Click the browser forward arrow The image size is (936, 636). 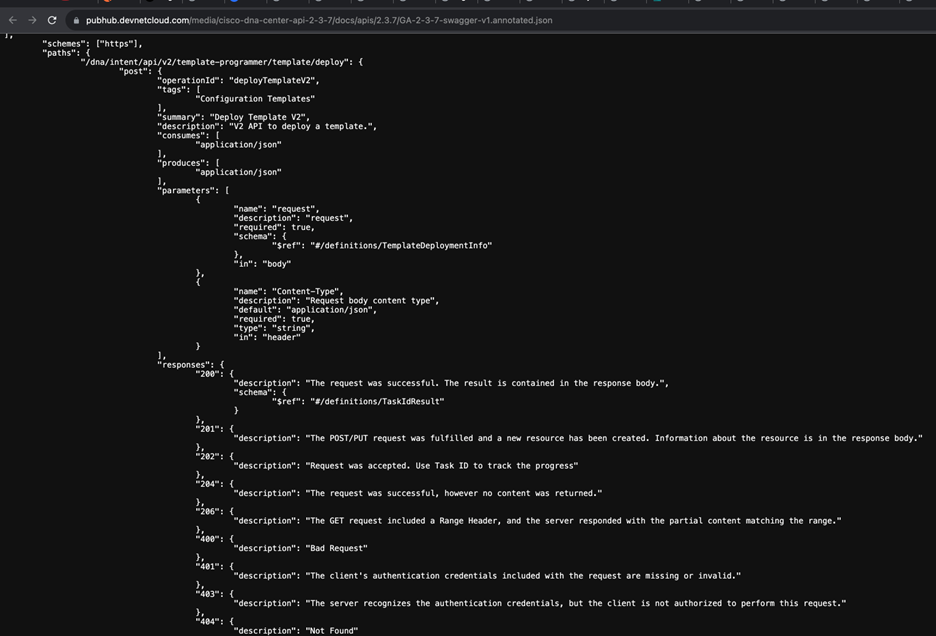point(32,20)
